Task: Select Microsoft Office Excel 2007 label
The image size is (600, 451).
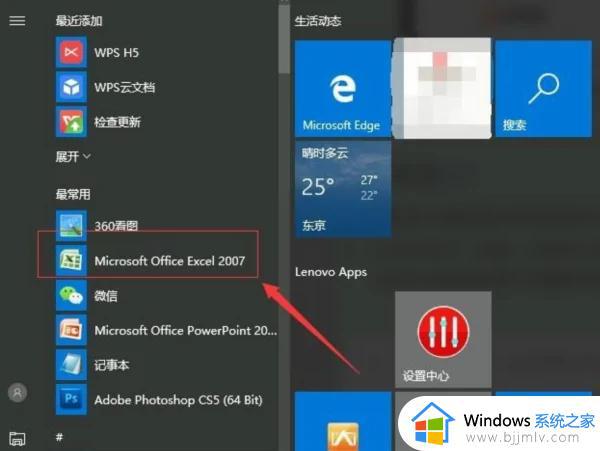Action: click(170, 261)
